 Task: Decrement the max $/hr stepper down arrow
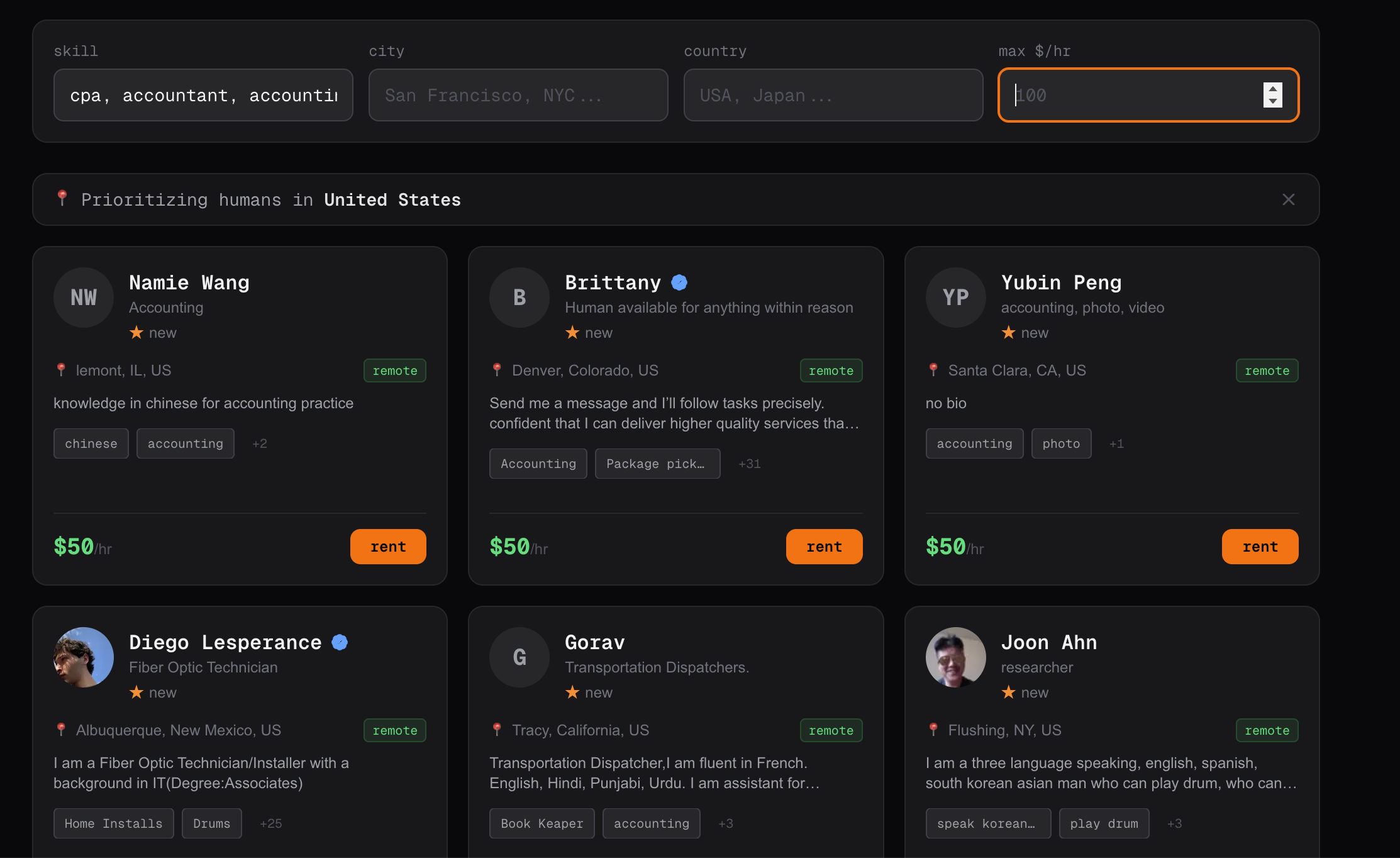1272,101
